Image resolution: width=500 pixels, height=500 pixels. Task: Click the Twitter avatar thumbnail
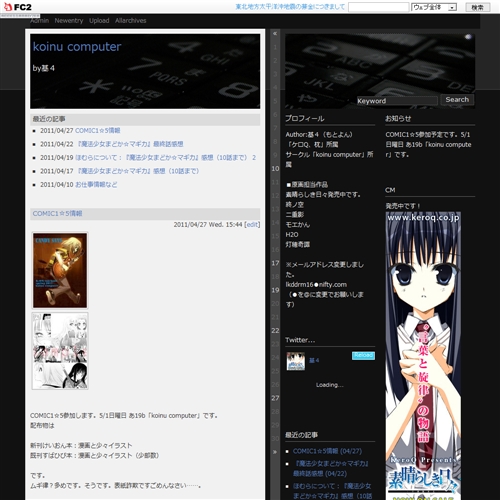pyautogui.click(x=296, y=361)
